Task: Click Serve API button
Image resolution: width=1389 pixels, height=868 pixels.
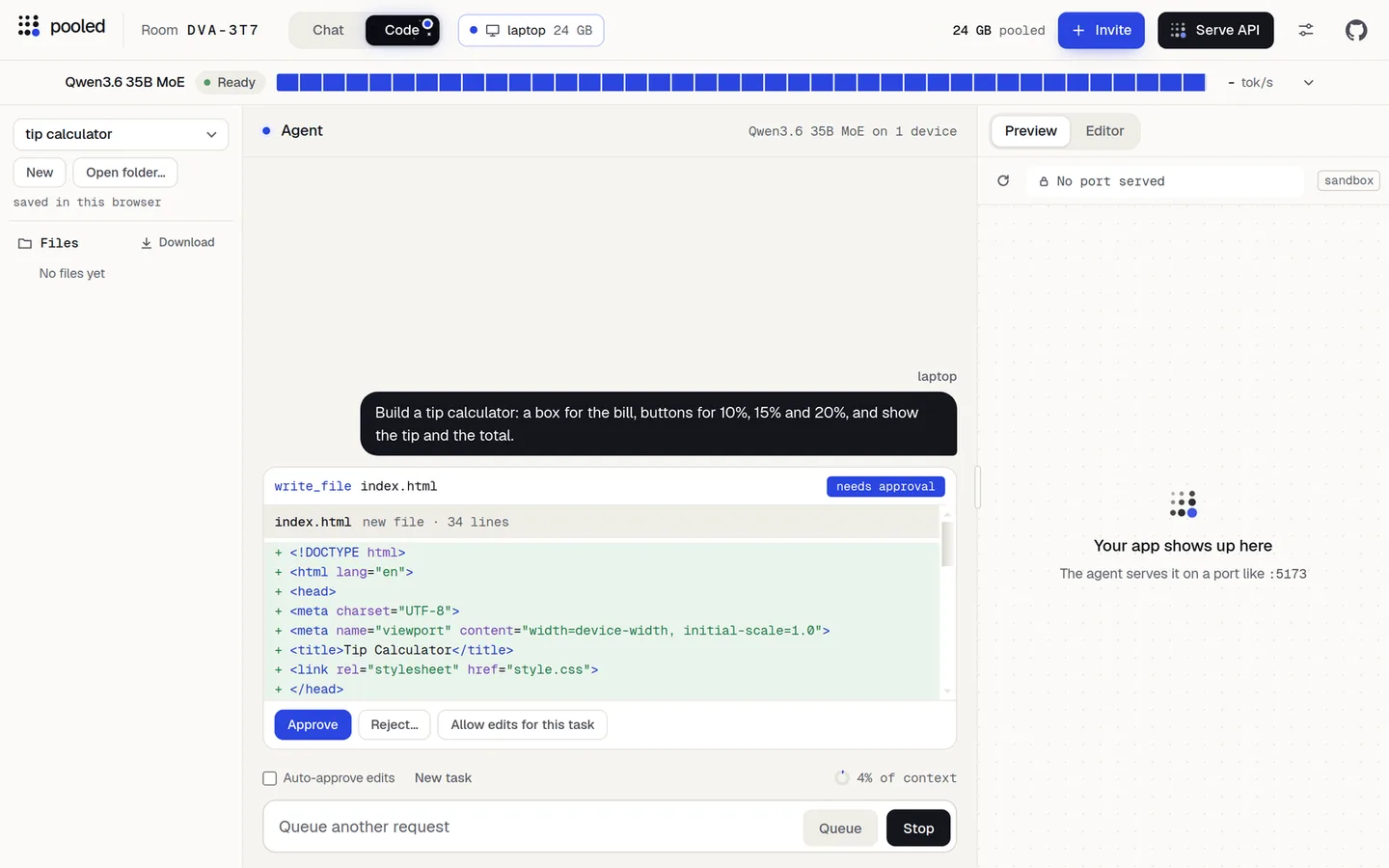Action: [1215, 30]
